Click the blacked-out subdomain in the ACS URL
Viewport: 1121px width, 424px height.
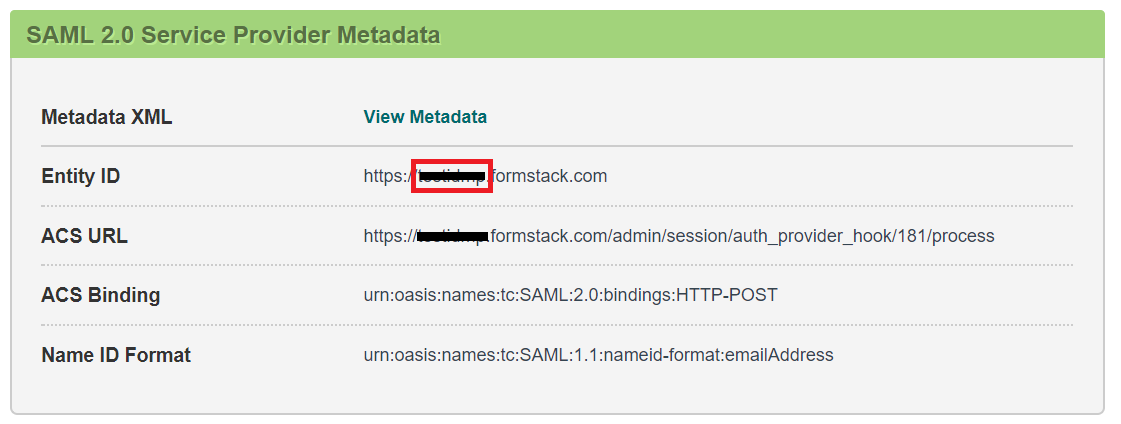(451, 237)
